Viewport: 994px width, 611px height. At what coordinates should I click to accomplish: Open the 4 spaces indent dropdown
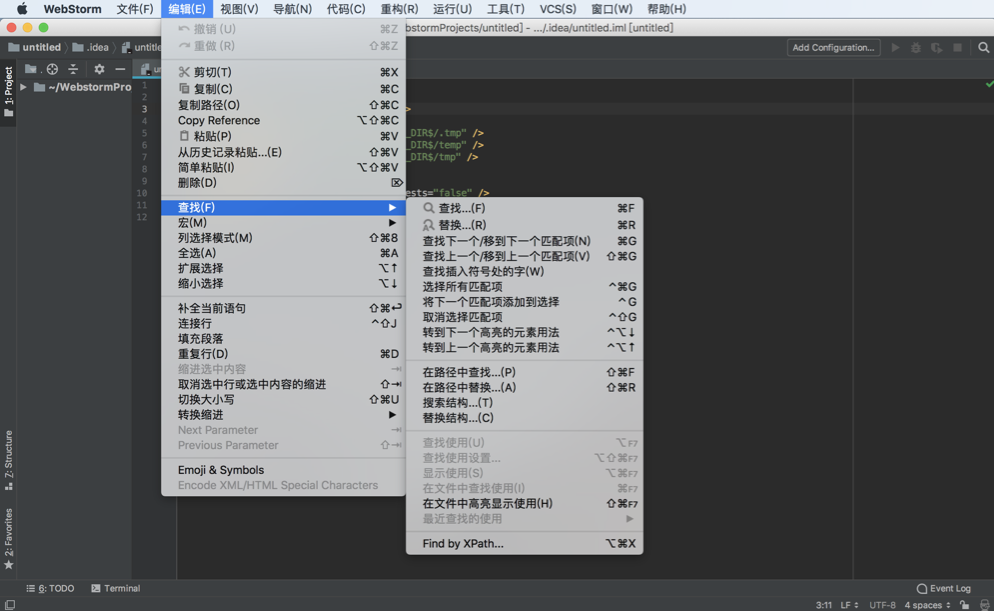[927, 605]
